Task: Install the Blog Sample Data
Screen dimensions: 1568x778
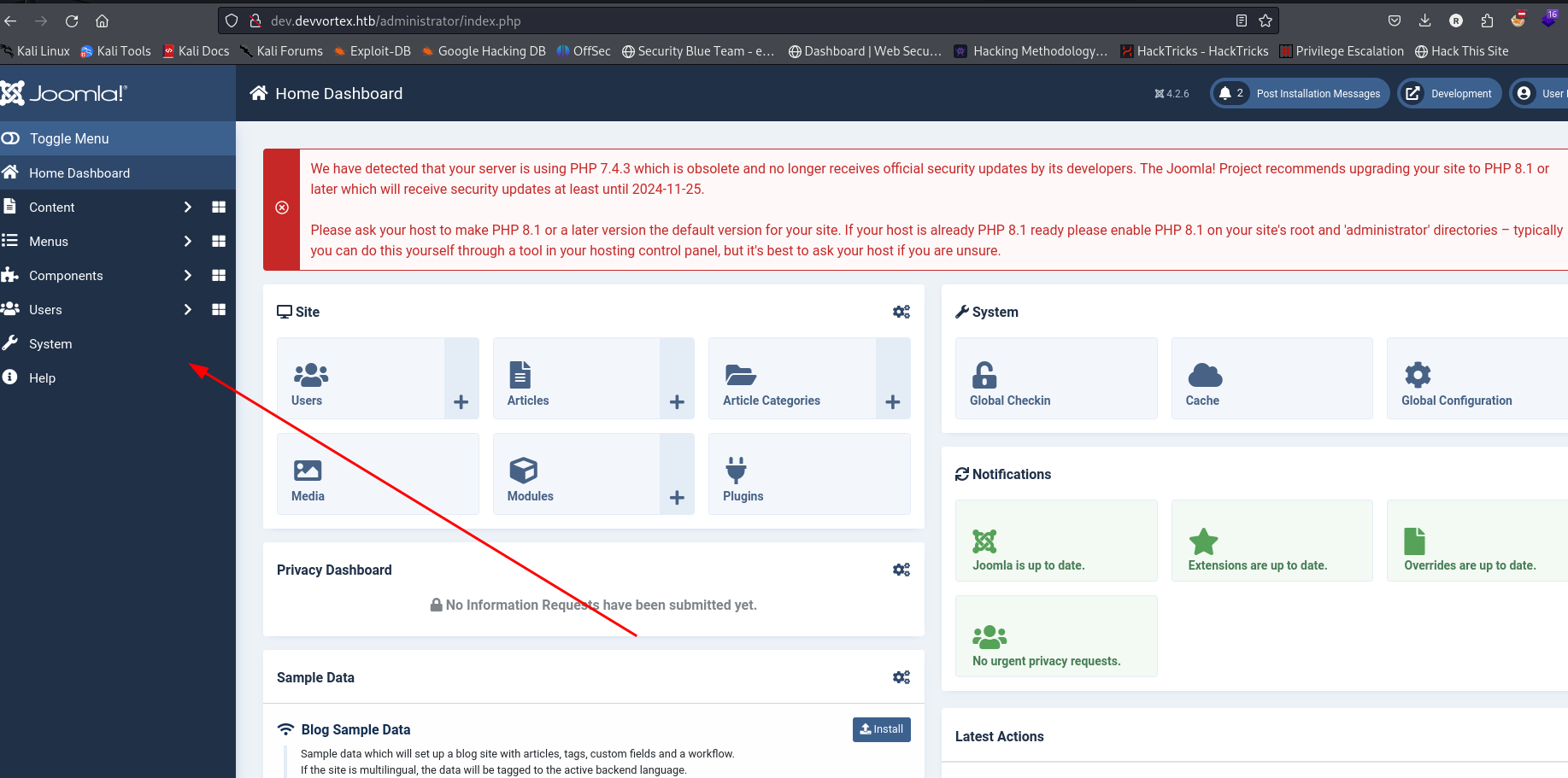Action: (x=881, y=729)
